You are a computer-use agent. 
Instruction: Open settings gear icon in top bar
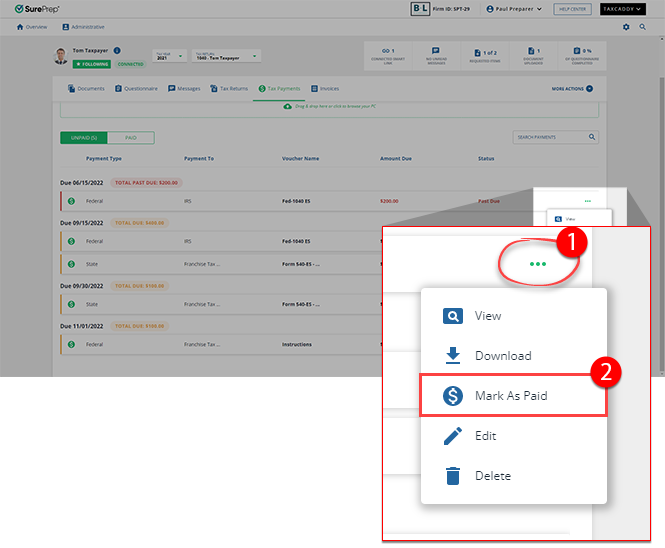[626, 27]
